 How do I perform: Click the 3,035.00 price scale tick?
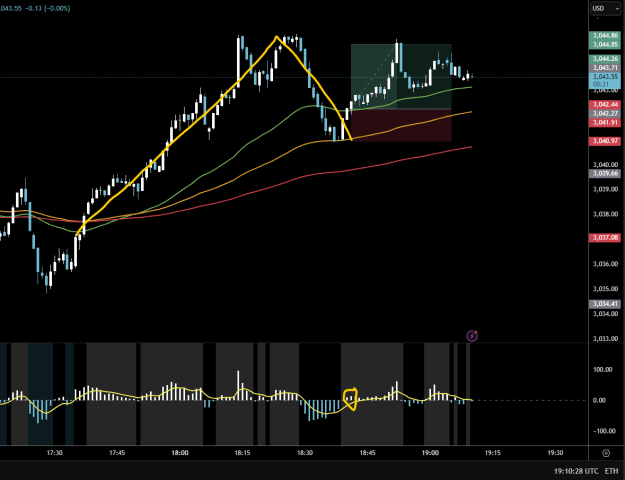pyautogui.click(x=605, y=289)
